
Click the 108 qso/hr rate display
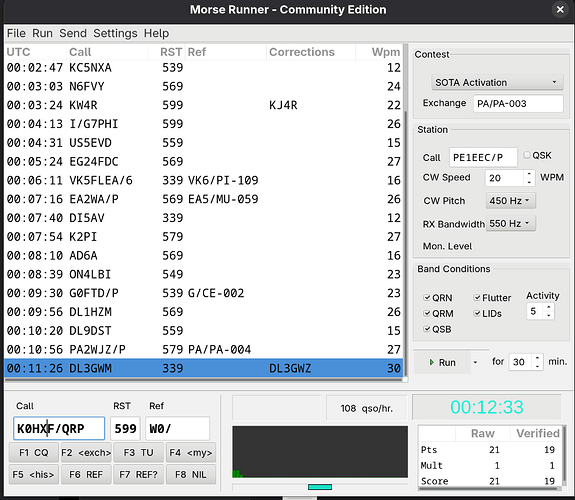(367, 408)
